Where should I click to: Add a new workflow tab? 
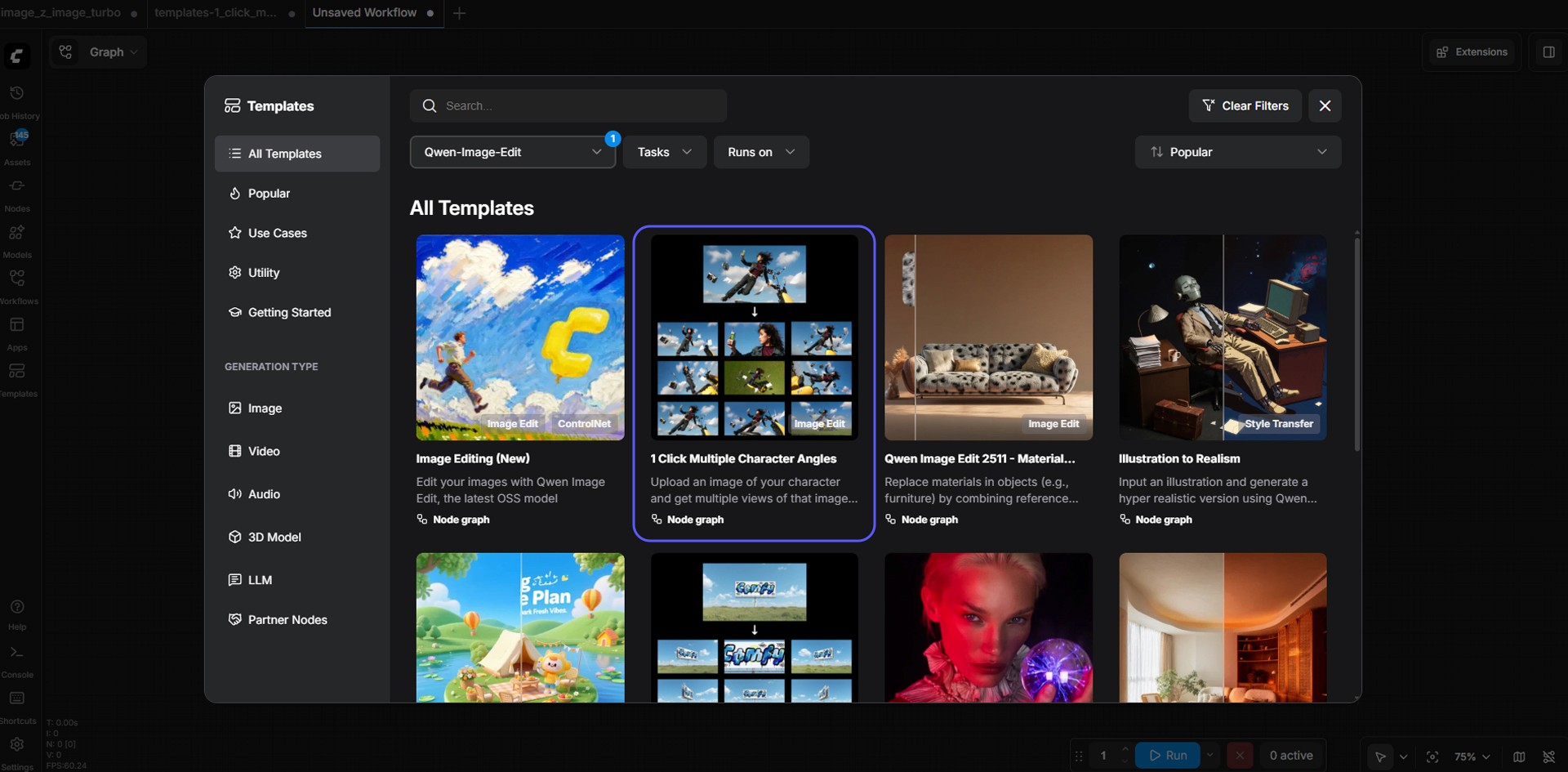tap(459, 13)
